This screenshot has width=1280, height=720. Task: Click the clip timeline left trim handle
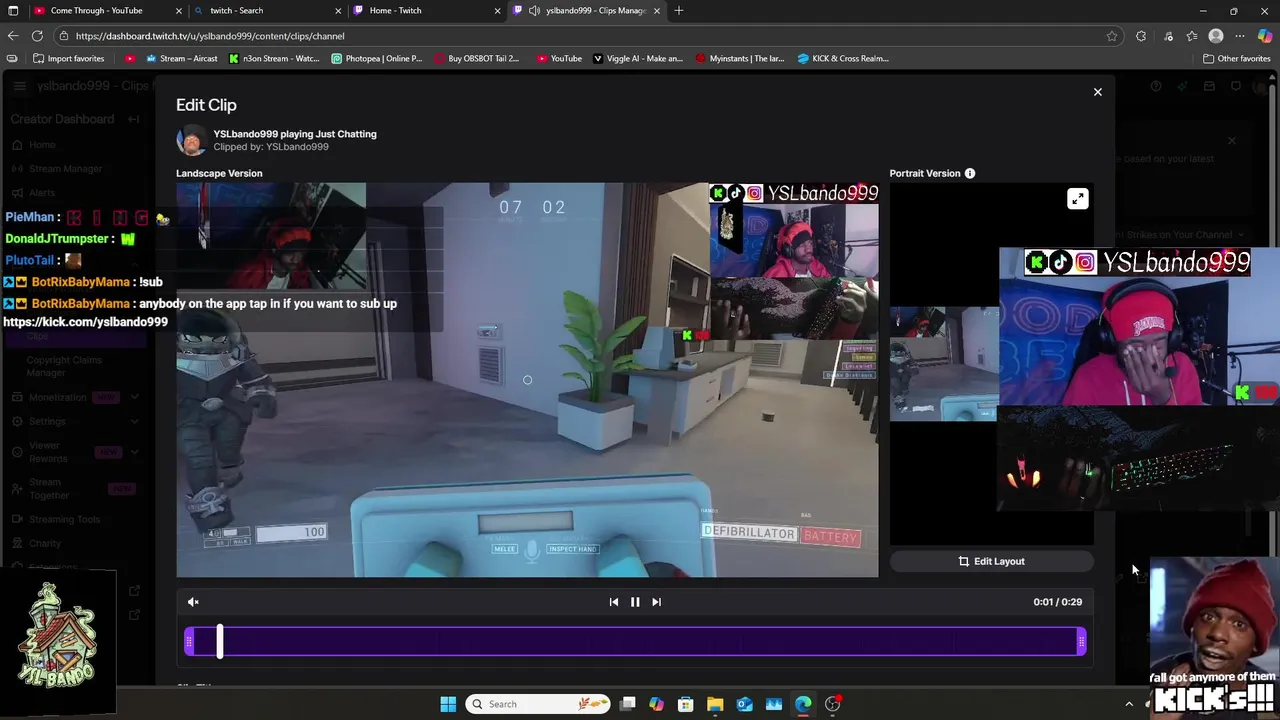click(x=189, y=642)
